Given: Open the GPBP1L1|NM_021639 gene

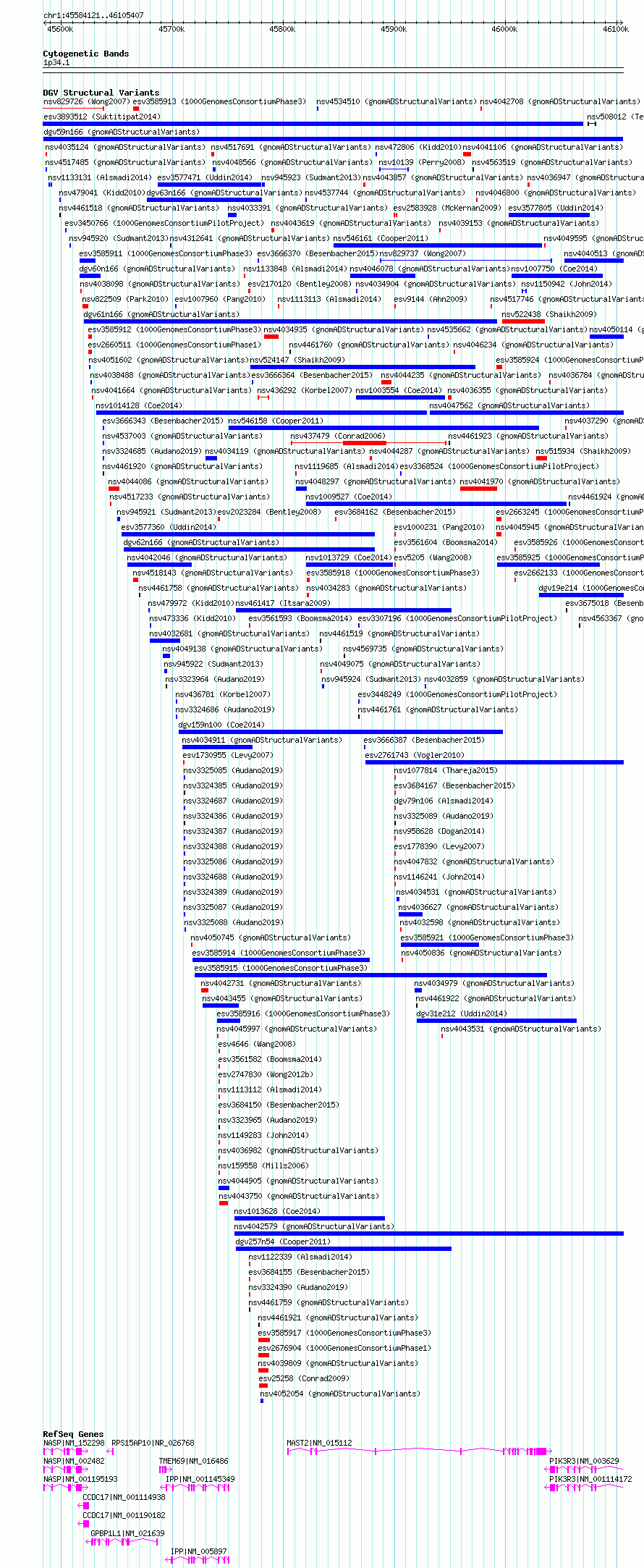Looking at the screenshot, I should coord(127,1533).
